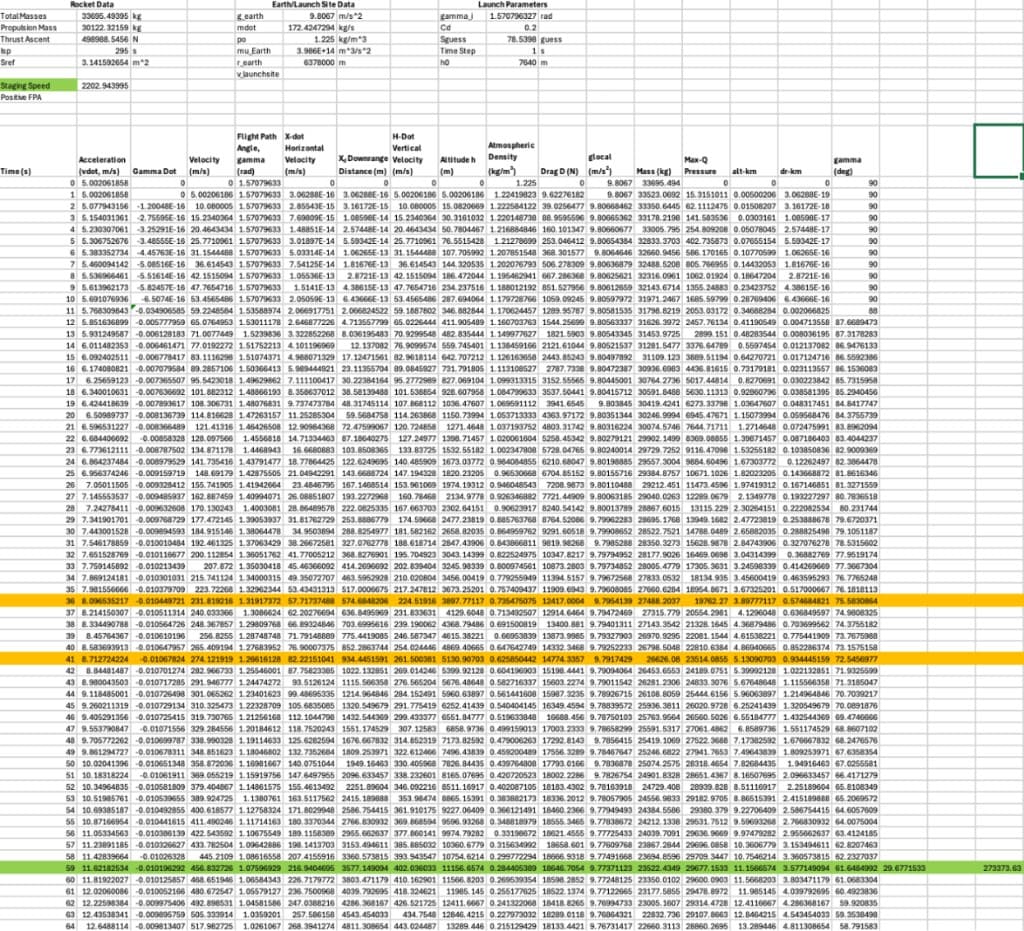Image resolution: width=1024 pixels, height=931 pixels.
Task: Select the green Staging Speed cell
Action: pyautogui.click(x=25, y=85)
